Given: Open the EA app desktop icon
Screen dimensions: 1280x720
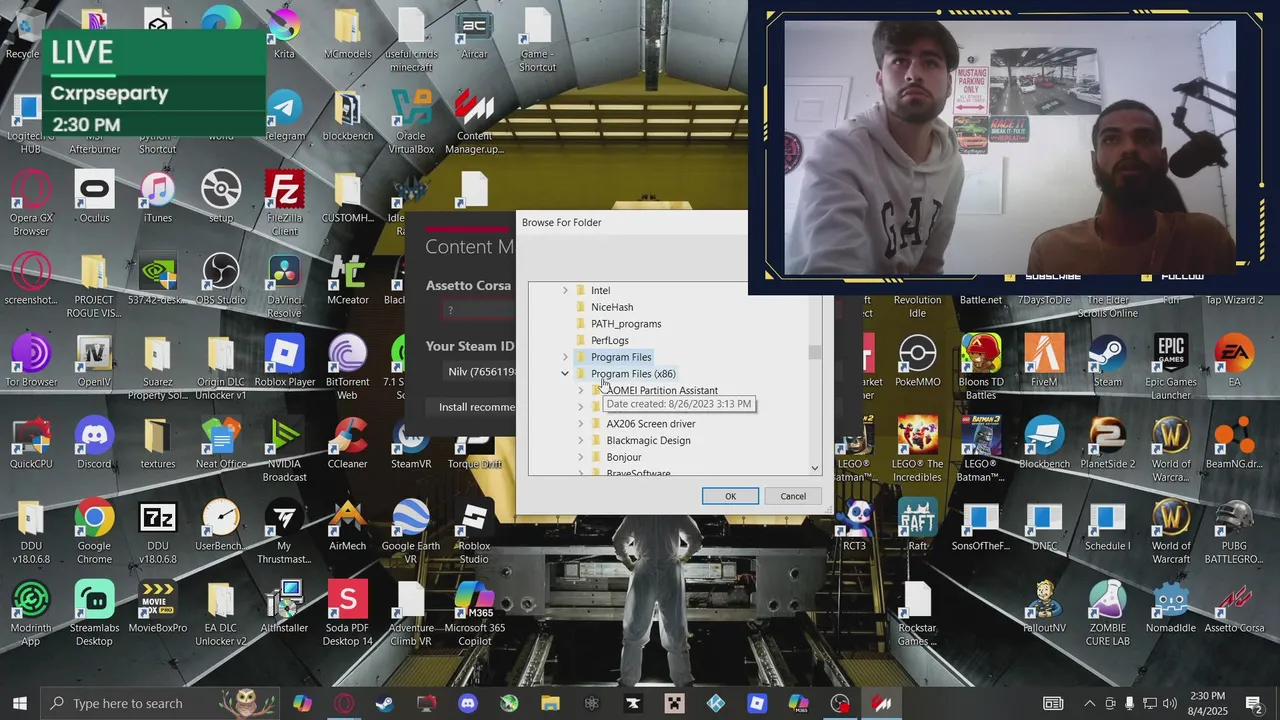Looking at the screenshot, I should click(1234, 361).
